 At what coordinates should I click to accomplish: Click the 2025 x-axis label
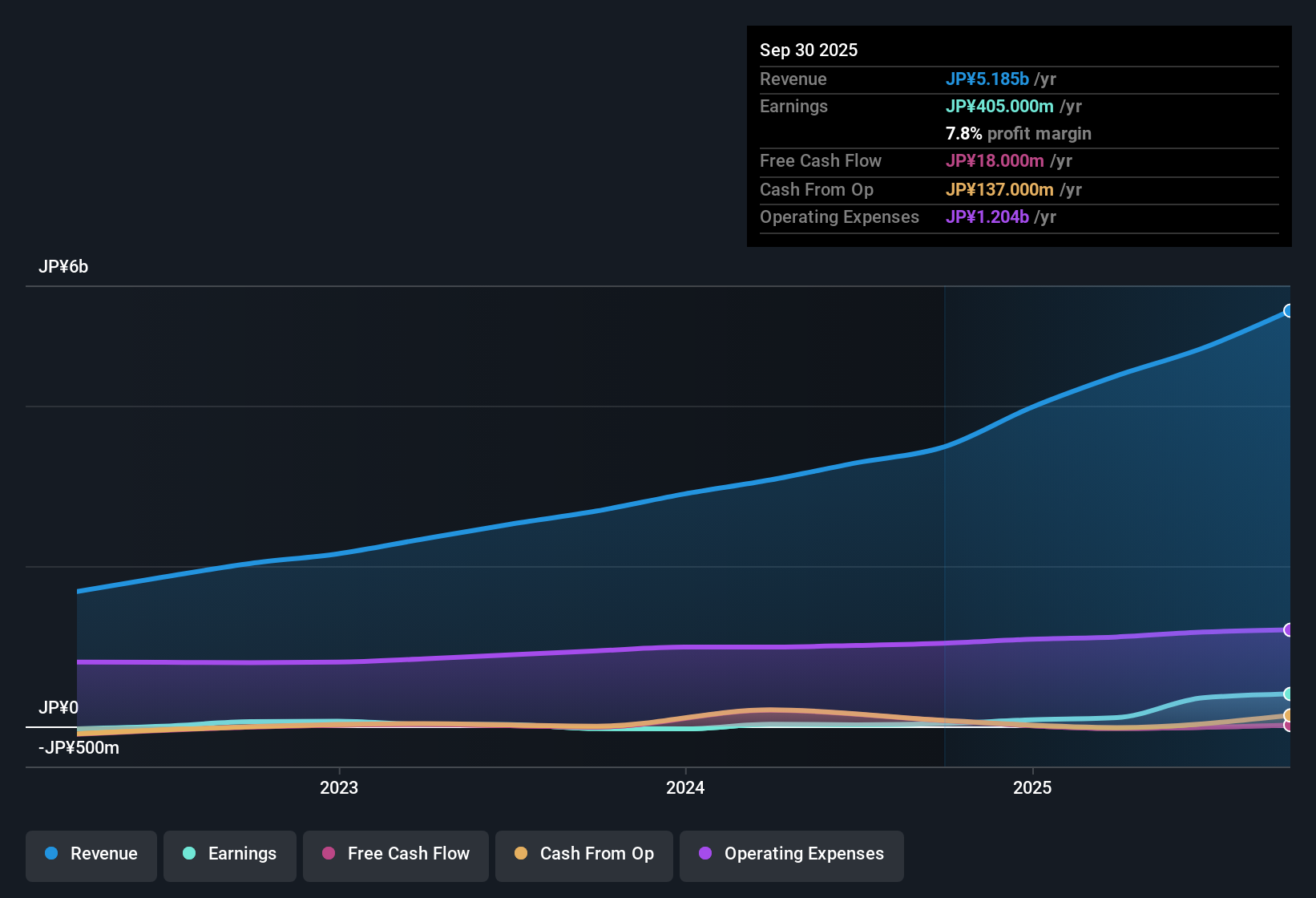(x=1032, y=788)
